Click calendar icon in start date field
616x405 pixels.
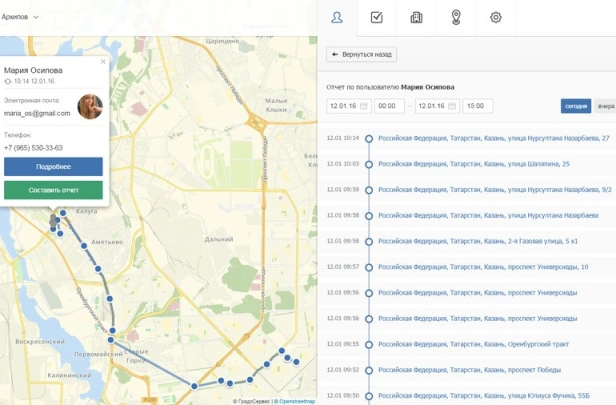click(364, 106)
